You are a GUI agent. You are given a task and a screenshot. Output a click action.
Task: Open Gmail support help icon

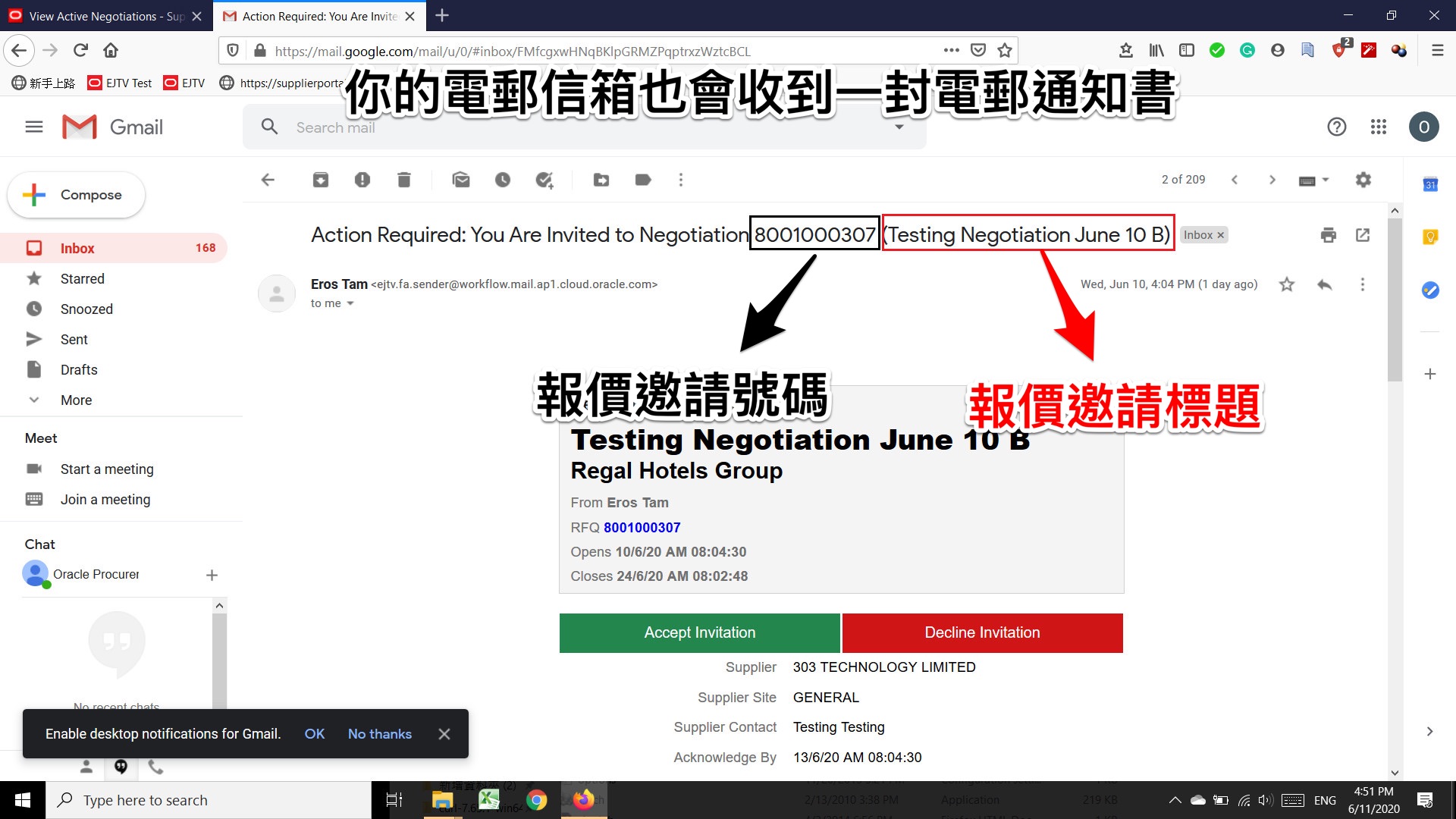coord(1337,127)
